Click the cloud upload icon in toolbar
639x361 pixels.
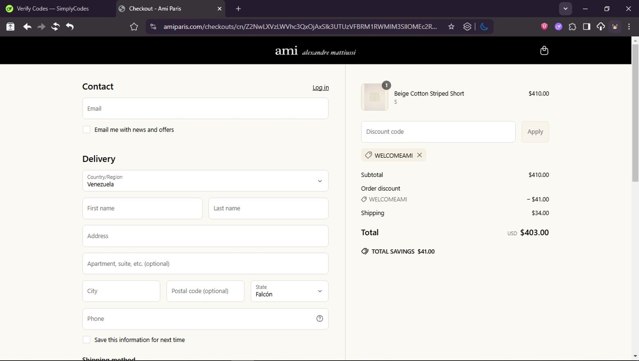[x=601, y=26]
